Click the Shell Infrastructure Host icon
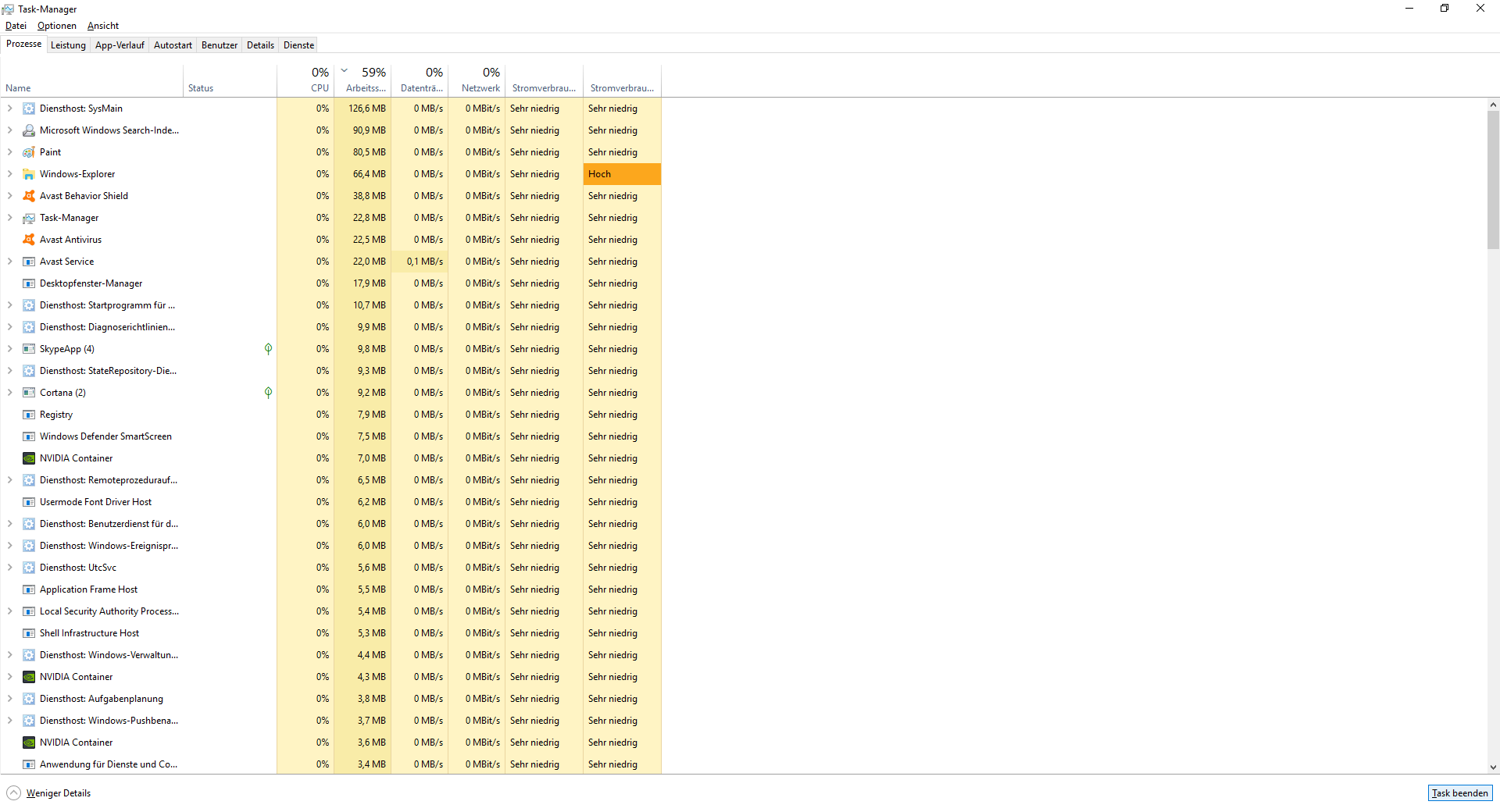Screen dimensions: 1500x812 click(x=29, y=633)
